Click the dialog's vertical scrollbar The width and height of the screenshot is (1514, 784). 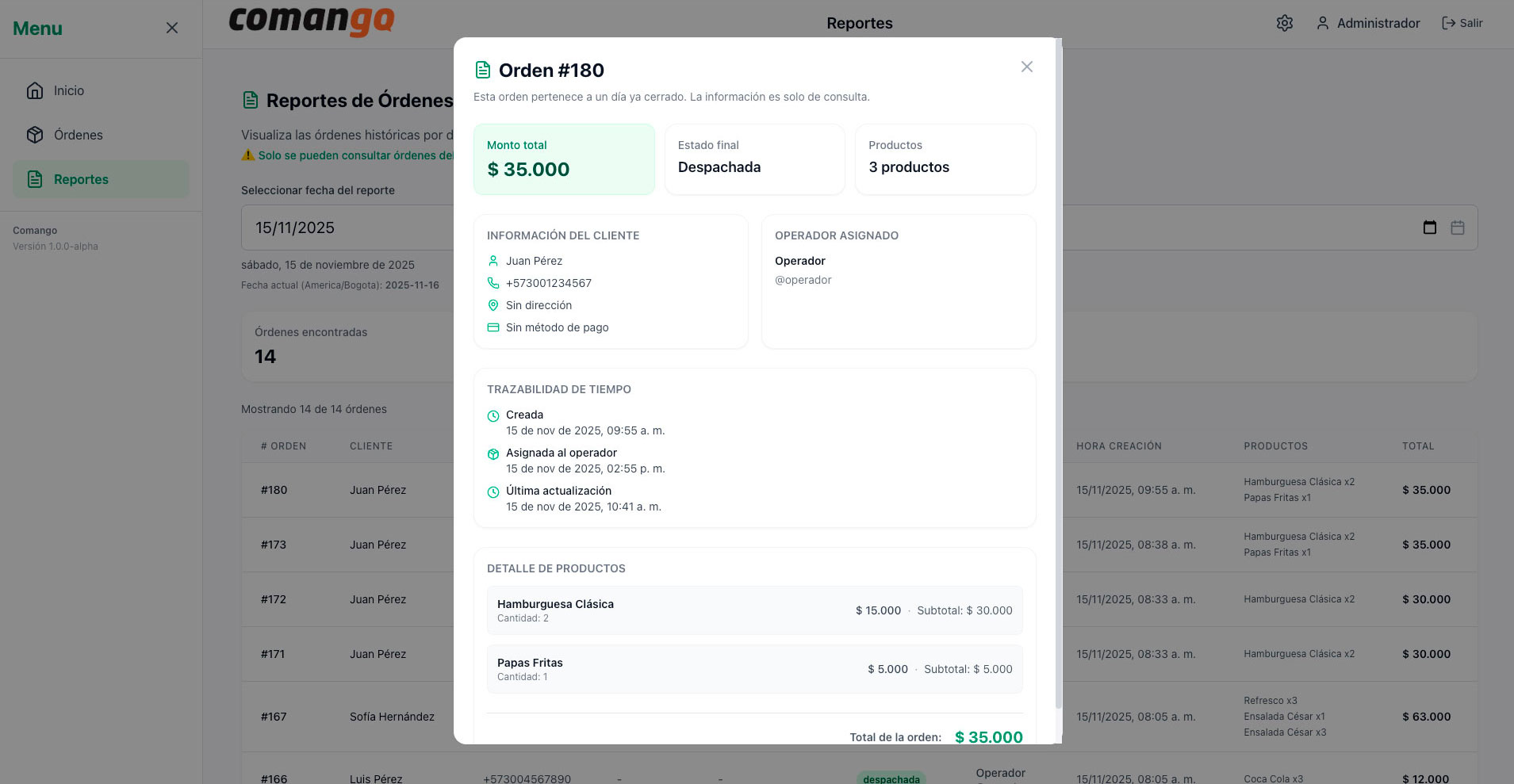[x=1058, y=373]
